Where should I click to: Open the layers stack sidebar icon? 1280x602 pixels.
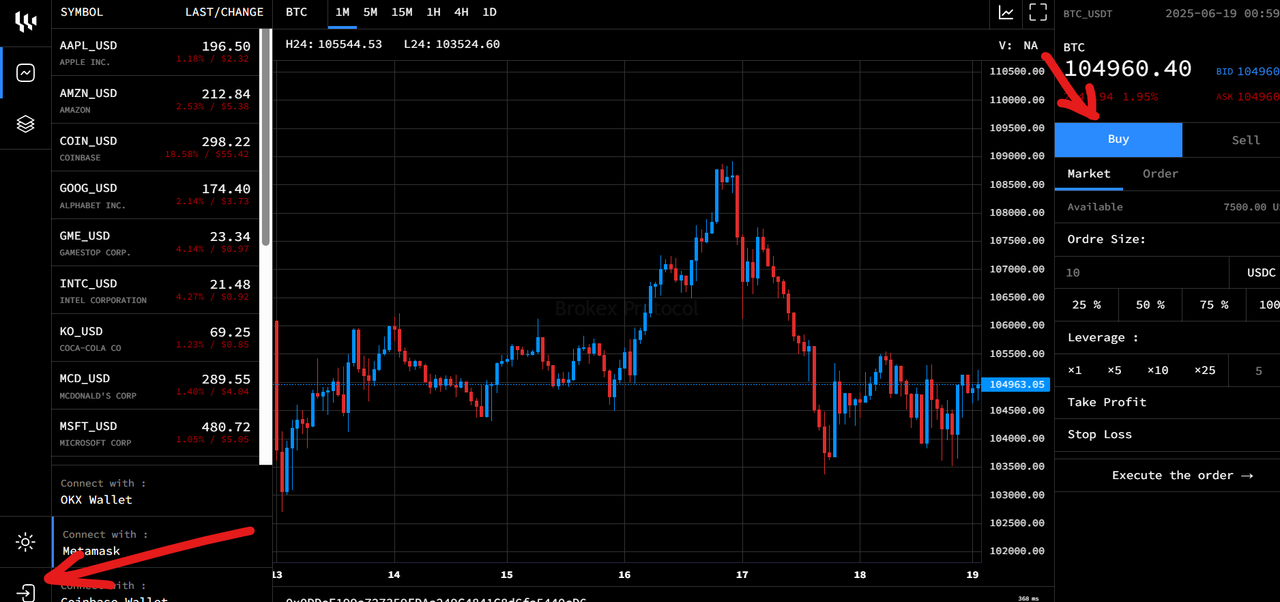[26, 124]
